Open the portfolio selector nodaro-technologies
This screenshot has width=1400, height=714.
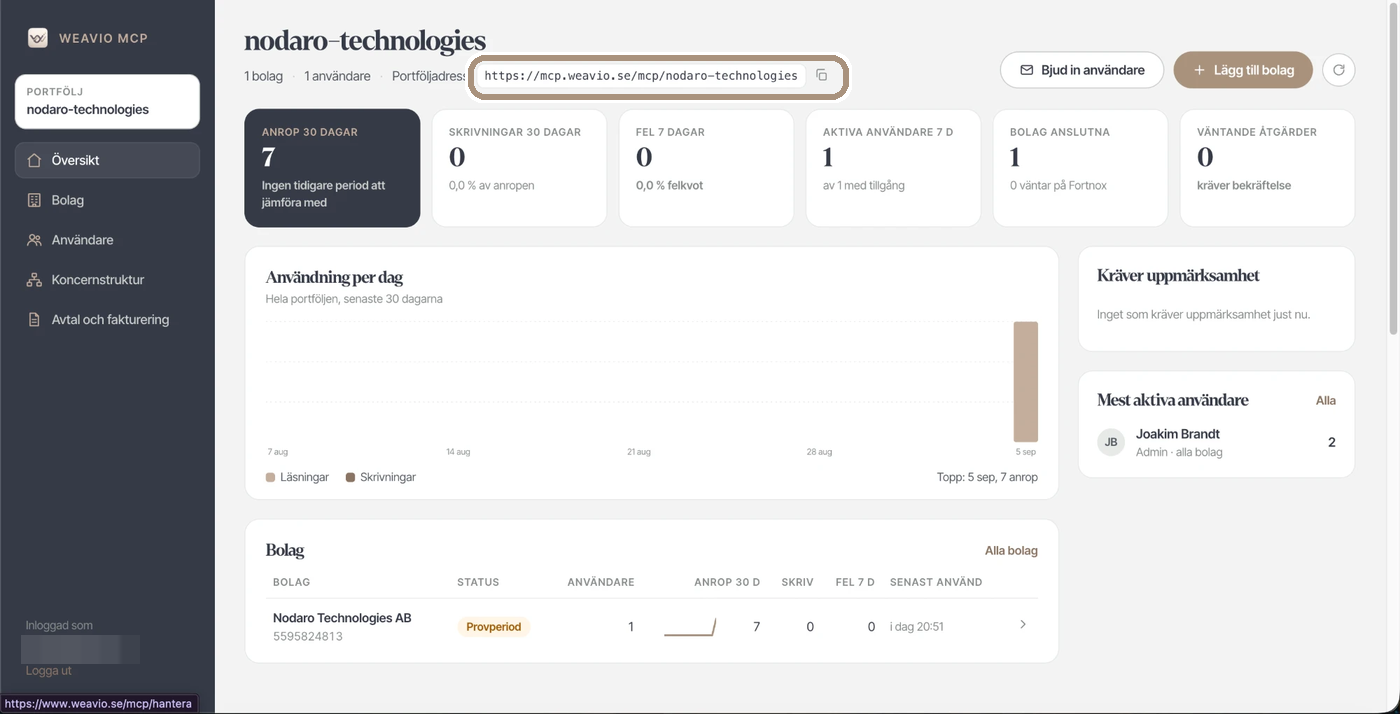click(x=107, y=101)
